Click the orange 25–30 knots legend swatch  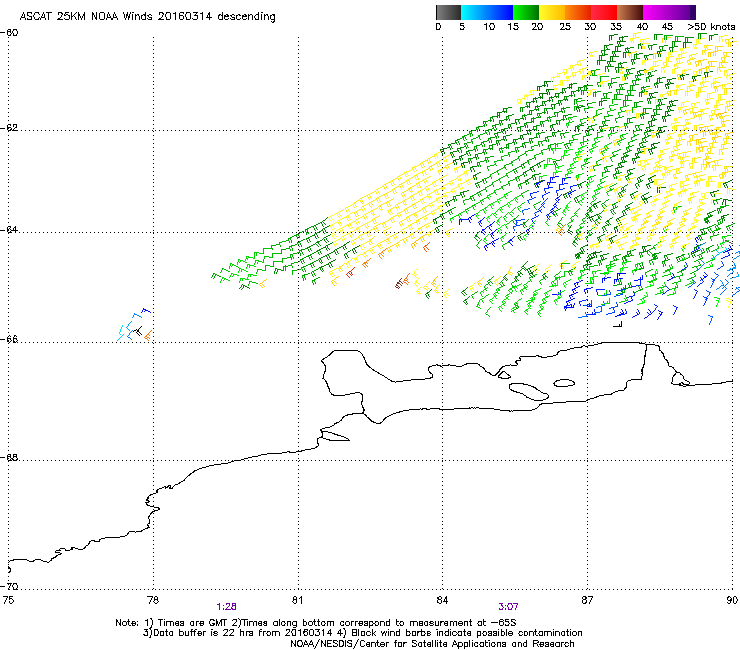[x=578, y=12]
